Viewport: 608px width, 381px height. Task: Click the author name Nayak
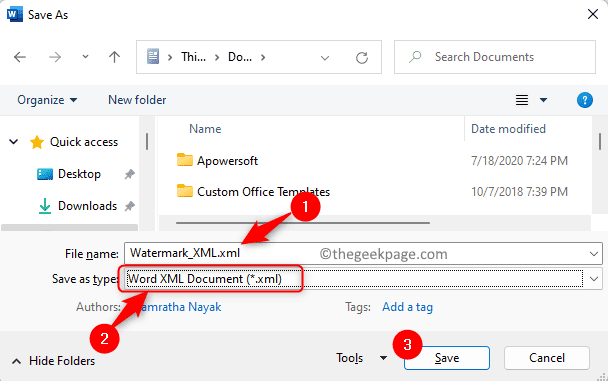click(204, 307)
